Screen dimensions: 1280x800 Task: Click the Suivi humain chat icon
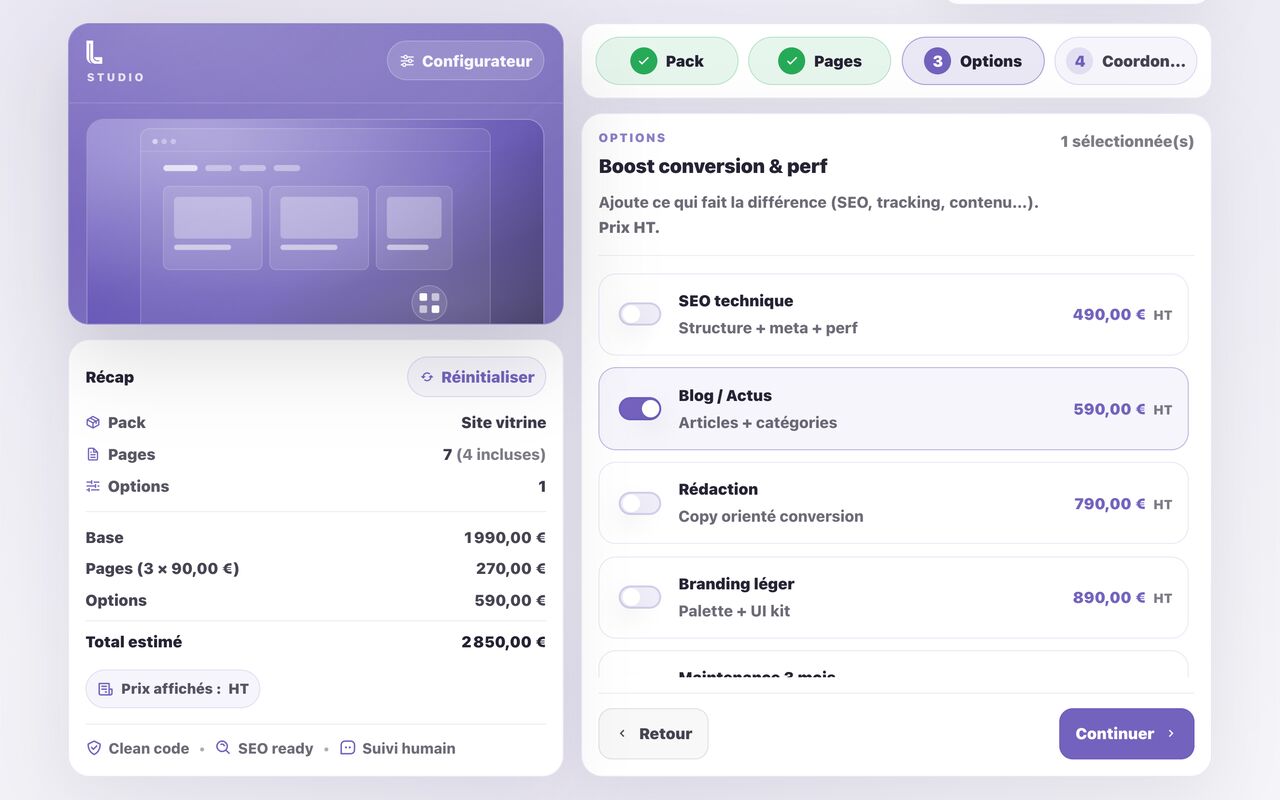[x=347, y=748]
